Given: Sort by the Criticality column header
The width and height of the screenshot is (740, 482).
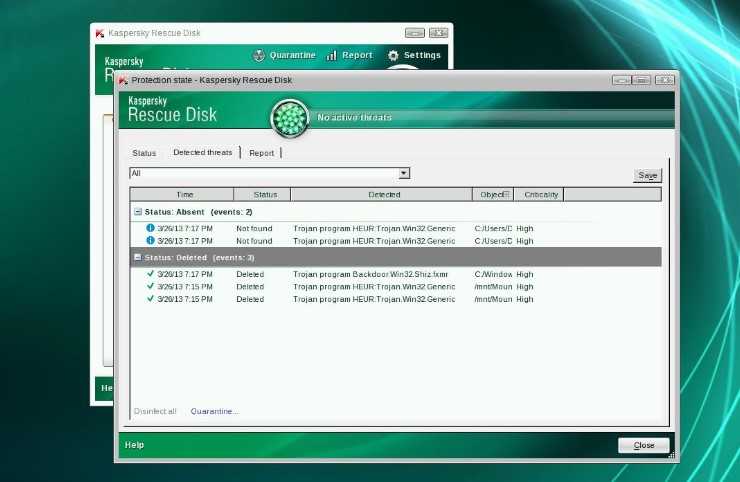Looking at the screenshot, I should point(538,194).
